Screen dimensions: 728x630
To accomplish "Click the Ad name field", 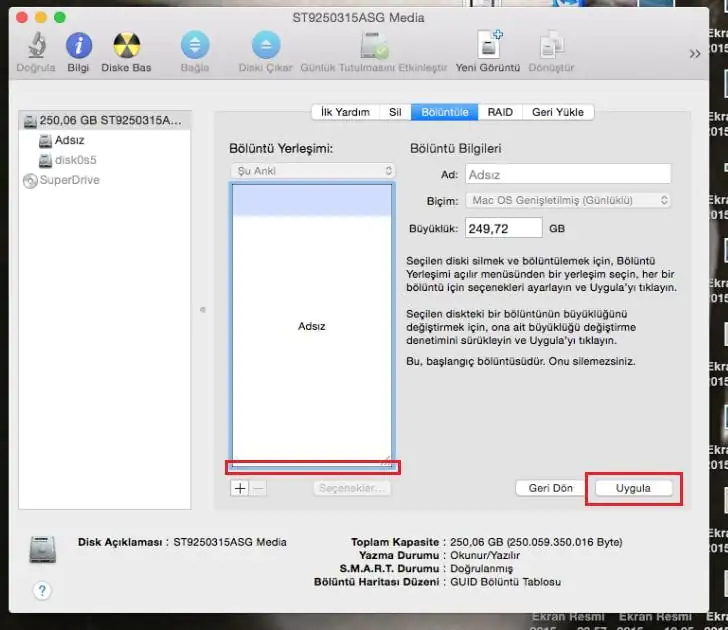I will point(568,175).
